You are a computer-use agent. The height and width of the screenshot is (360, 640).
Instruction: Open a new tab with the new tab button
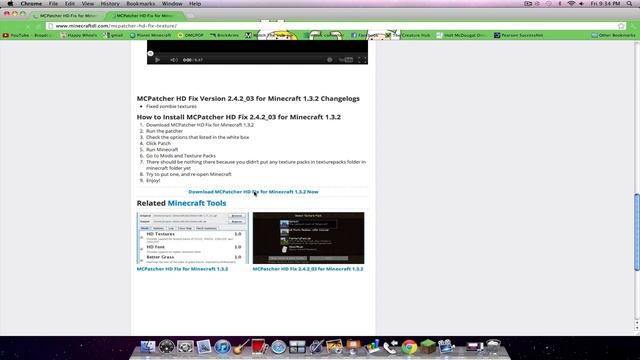point(191,16)
